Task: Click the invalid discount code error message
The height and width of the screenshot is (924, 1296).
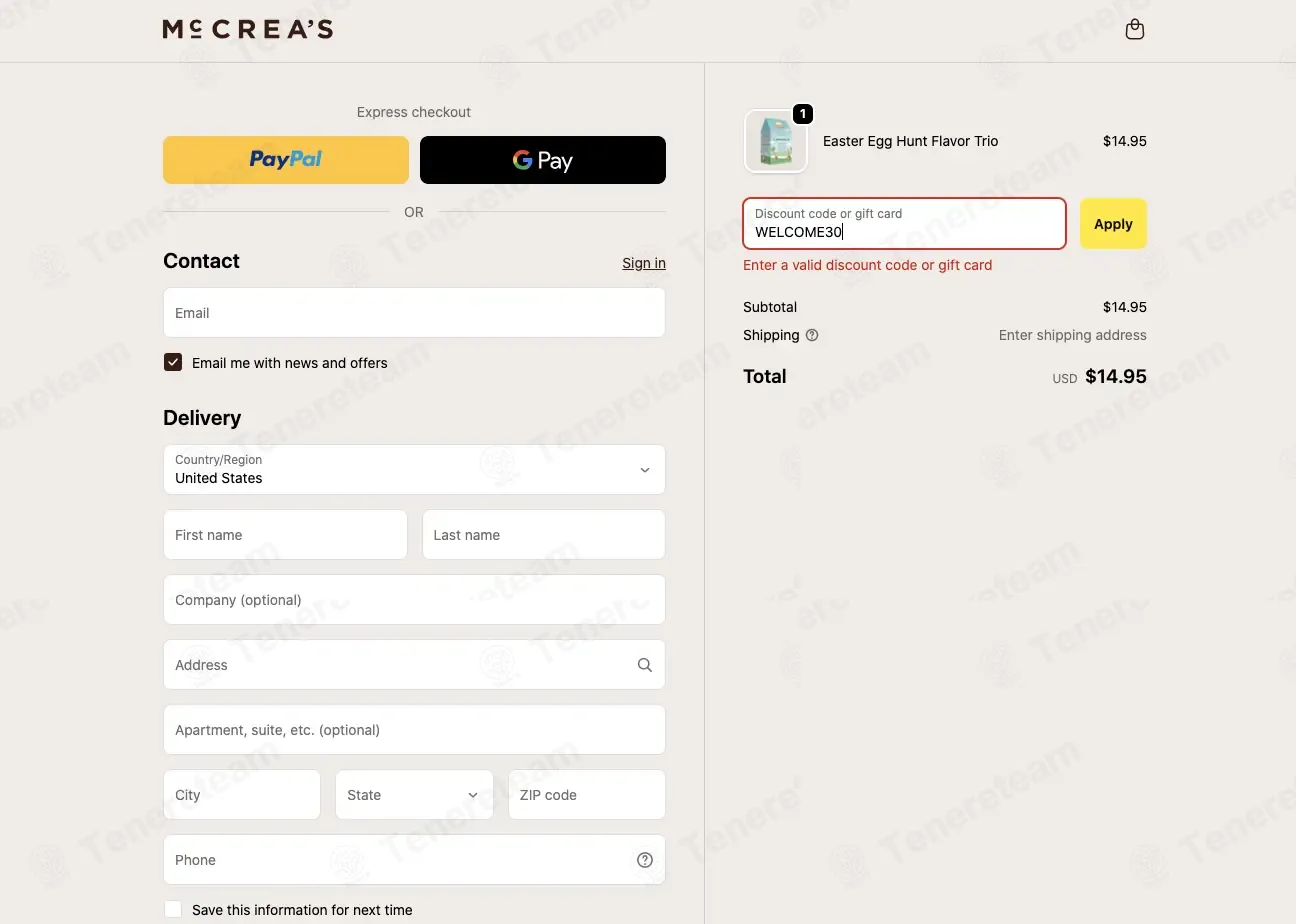Action: click(867, 265)
